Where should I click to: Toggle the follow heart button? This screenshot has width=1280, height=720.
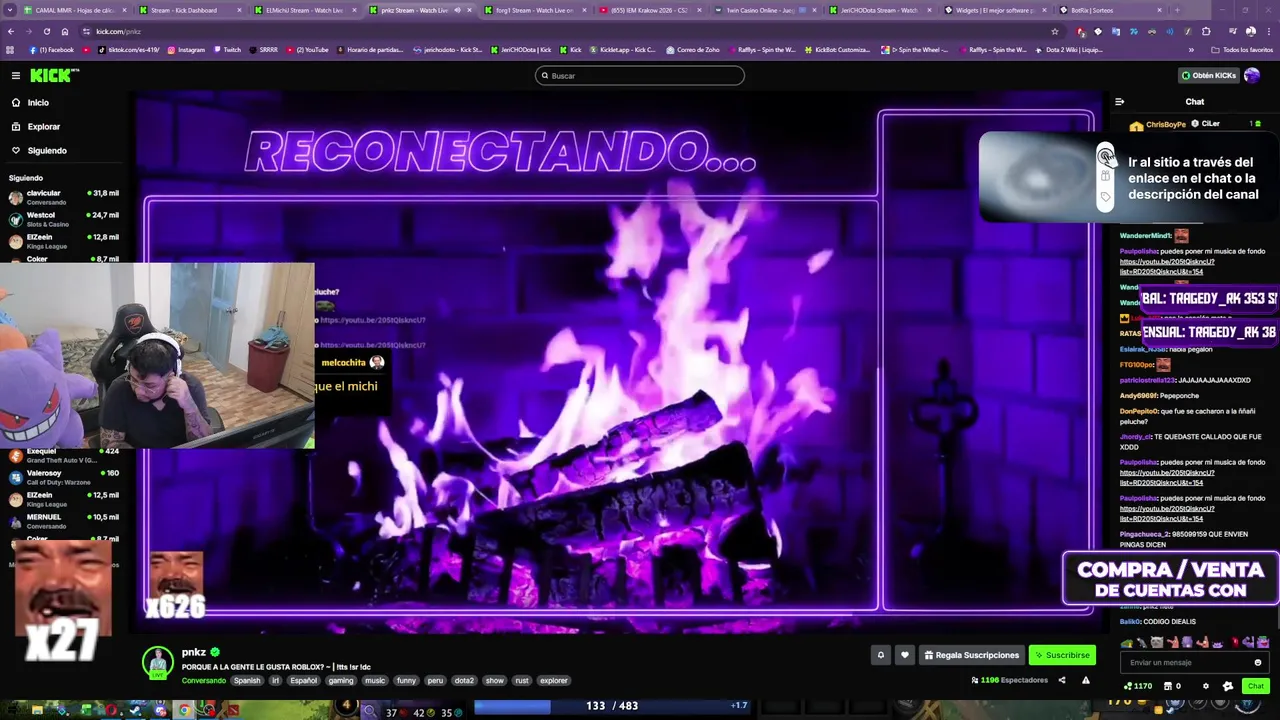pos(904,655)
